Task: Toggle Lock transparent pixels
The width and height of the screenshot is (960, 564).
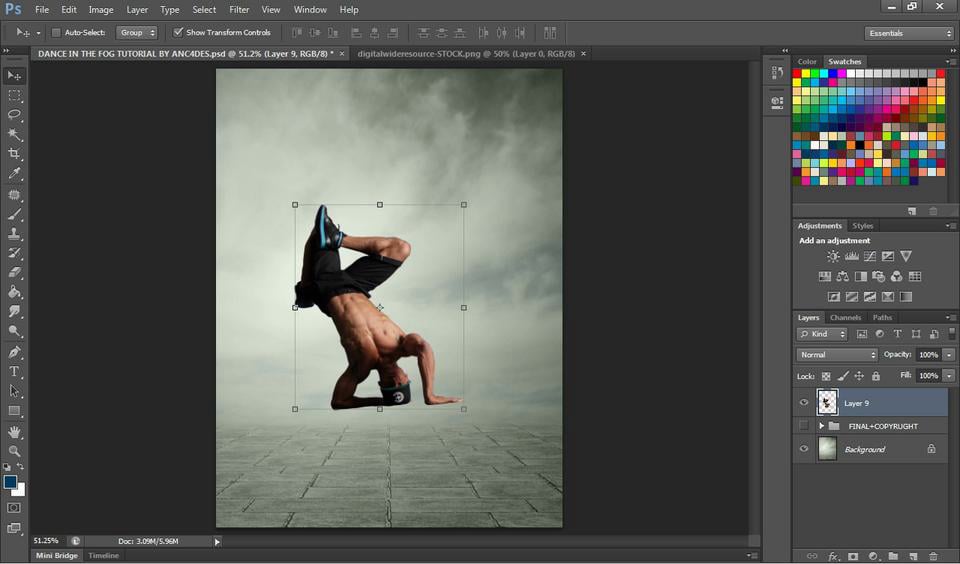Action: click(x=826, y=376)
